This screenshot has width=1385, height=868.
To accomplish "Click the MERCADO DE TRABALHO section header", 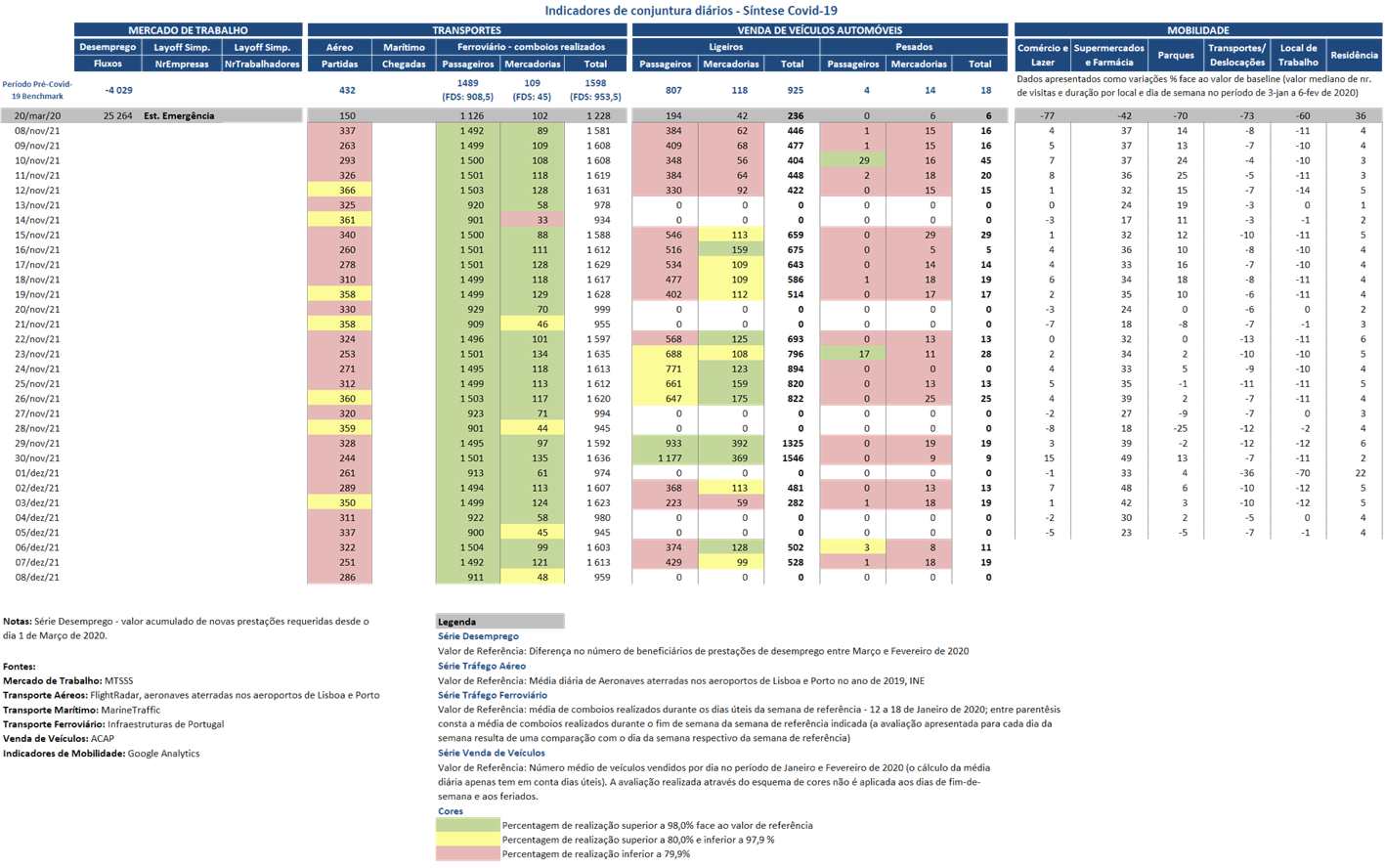I will [188, 30].
